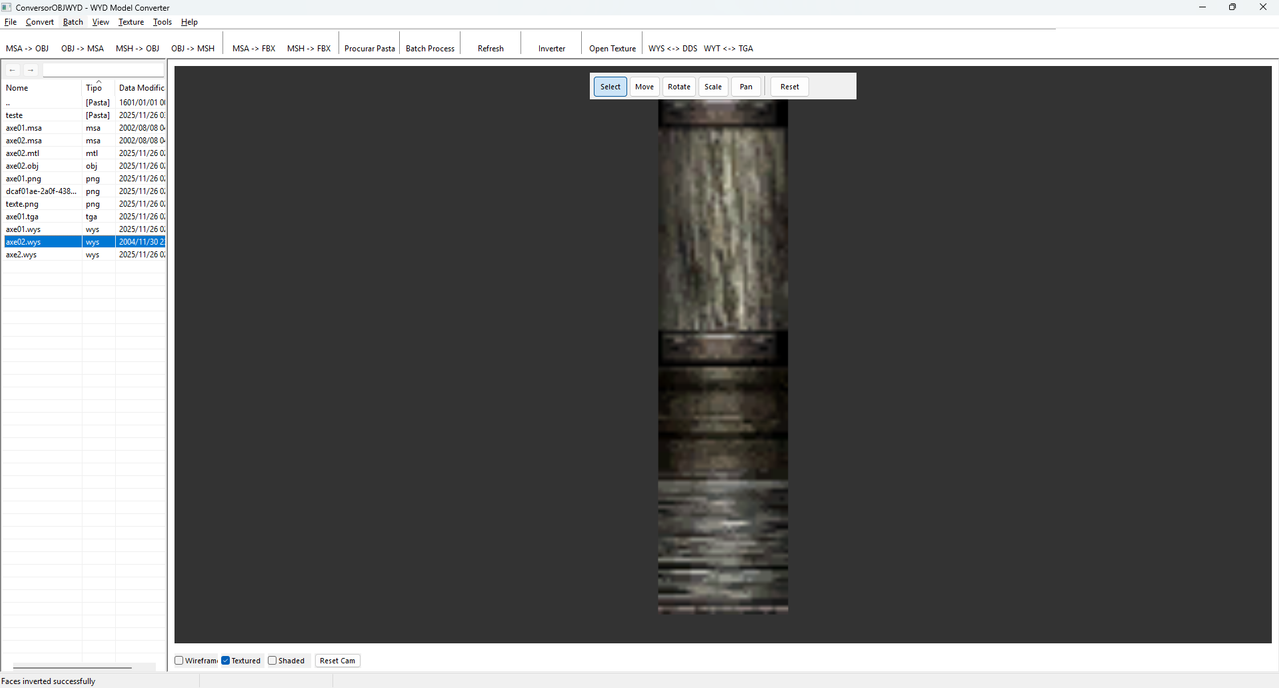Viewport: 1279px width, 688px height.
Task: Select file axe01.png
Action: [x=84, y=179]
